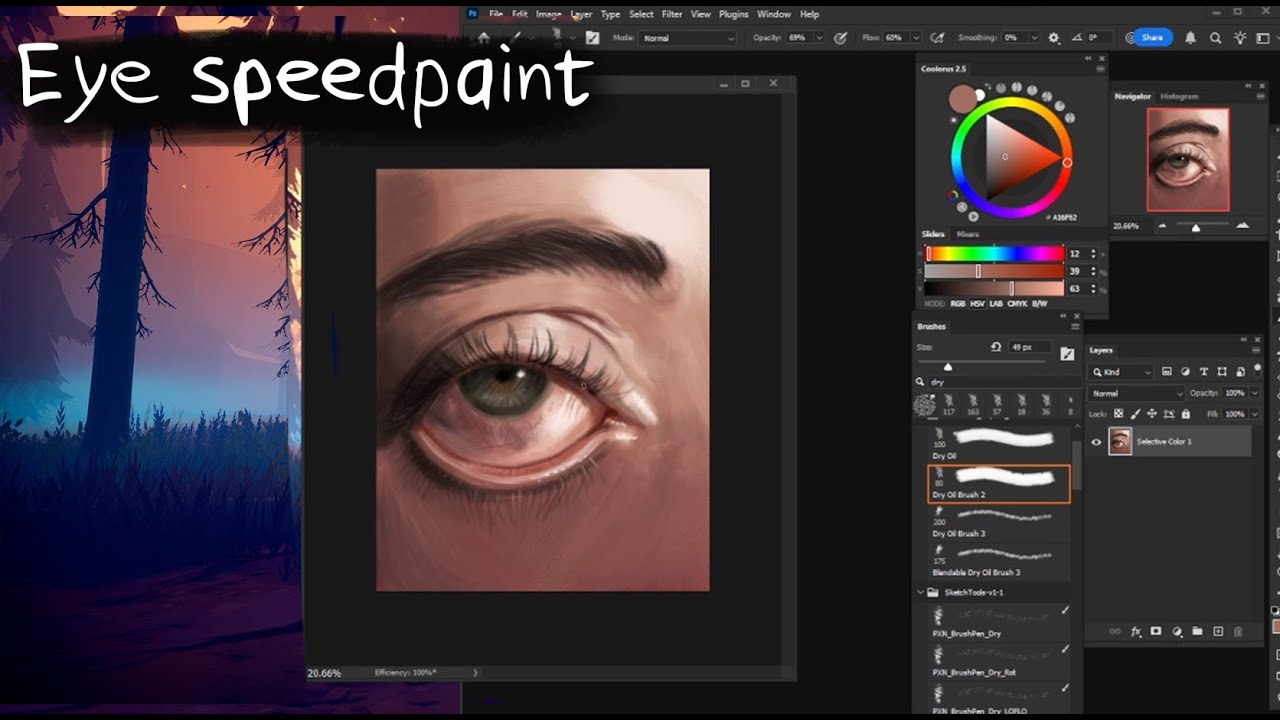Viewport: 1280px width, 720px height.
Task: Click the Saturation slider in Coolorus
Action: (x=995, y=271)
